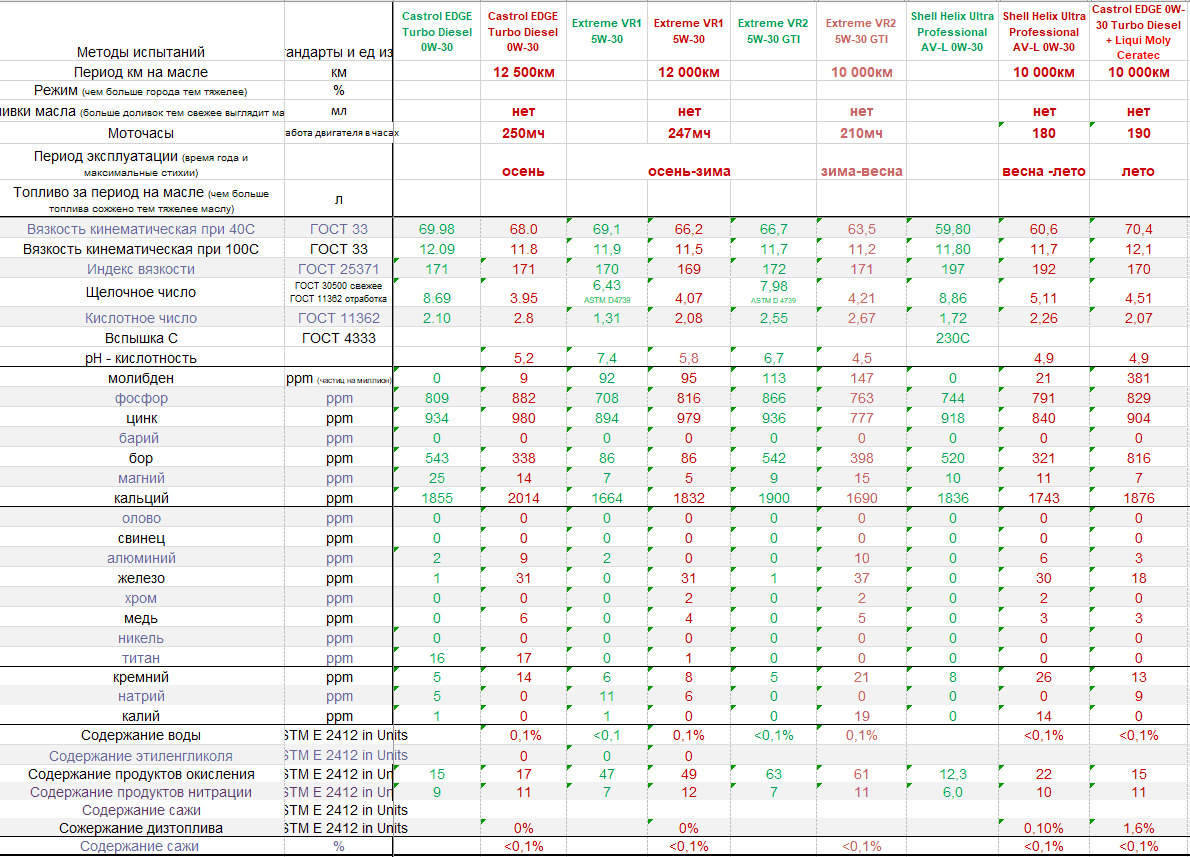
Task: Select the 'Кислотное число' row label
Action: coord(140,318)
